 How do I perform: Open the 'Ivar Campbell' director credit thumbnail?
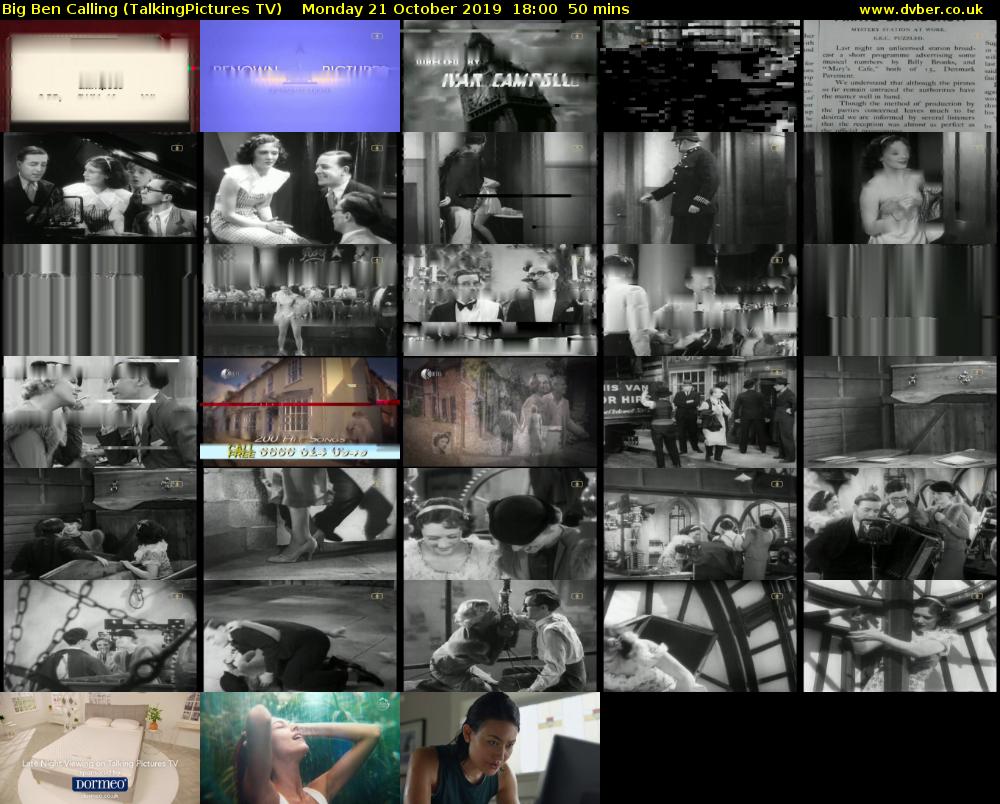tap(500, 76)
